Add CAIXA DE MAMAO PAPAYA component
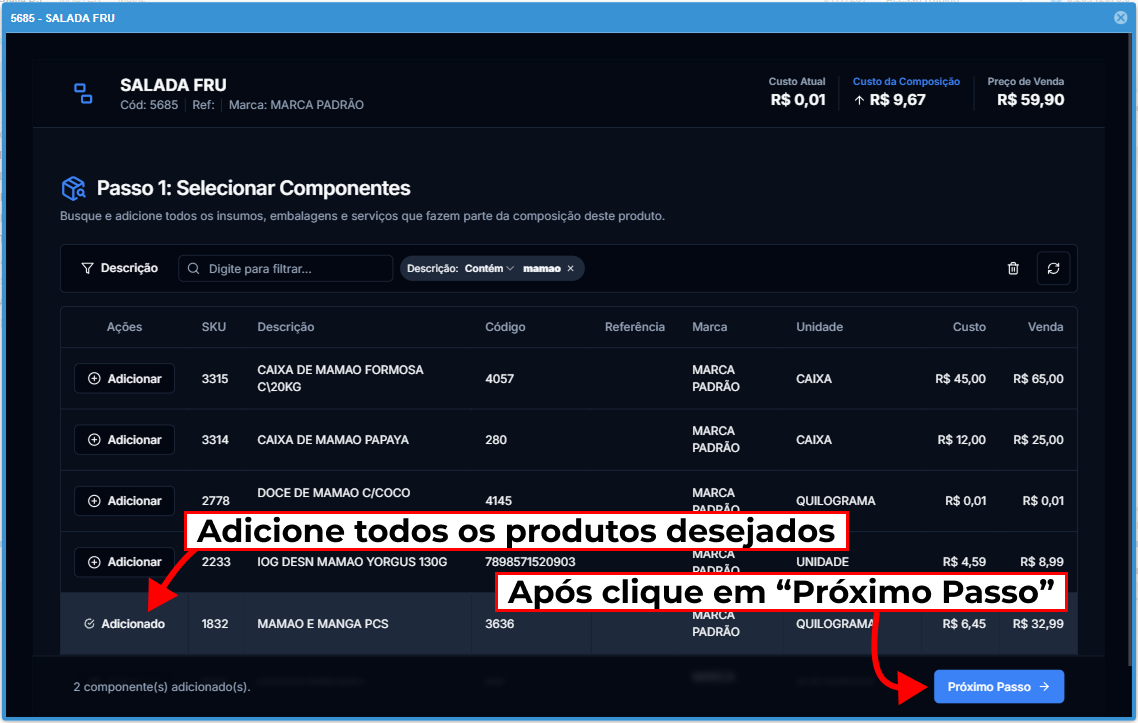 (124, 440)
